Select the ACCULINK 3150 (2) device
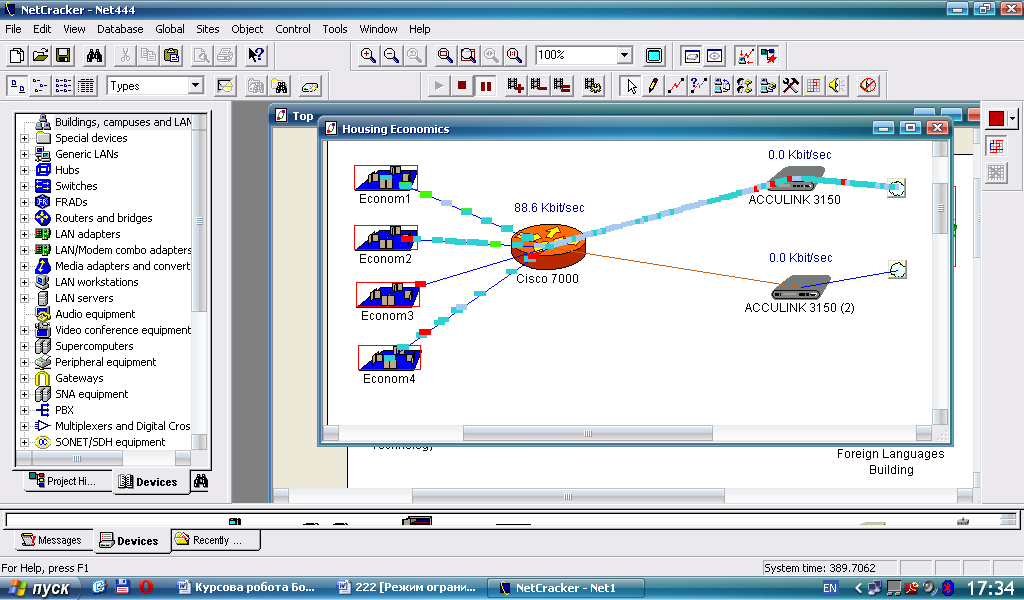This screenshot has width=1024, height=600. click(x=800, y=287)
